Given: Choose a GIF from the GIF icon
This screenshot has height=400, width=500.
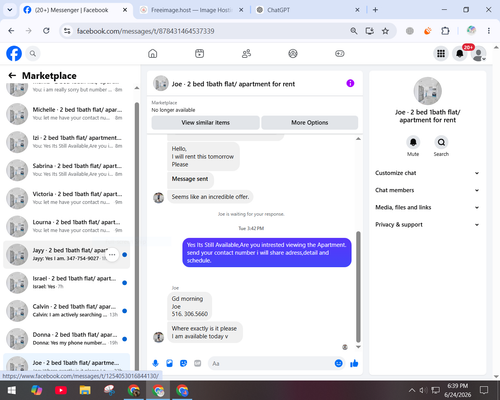Looking at the screenshot, I should (x=198, y=363).
